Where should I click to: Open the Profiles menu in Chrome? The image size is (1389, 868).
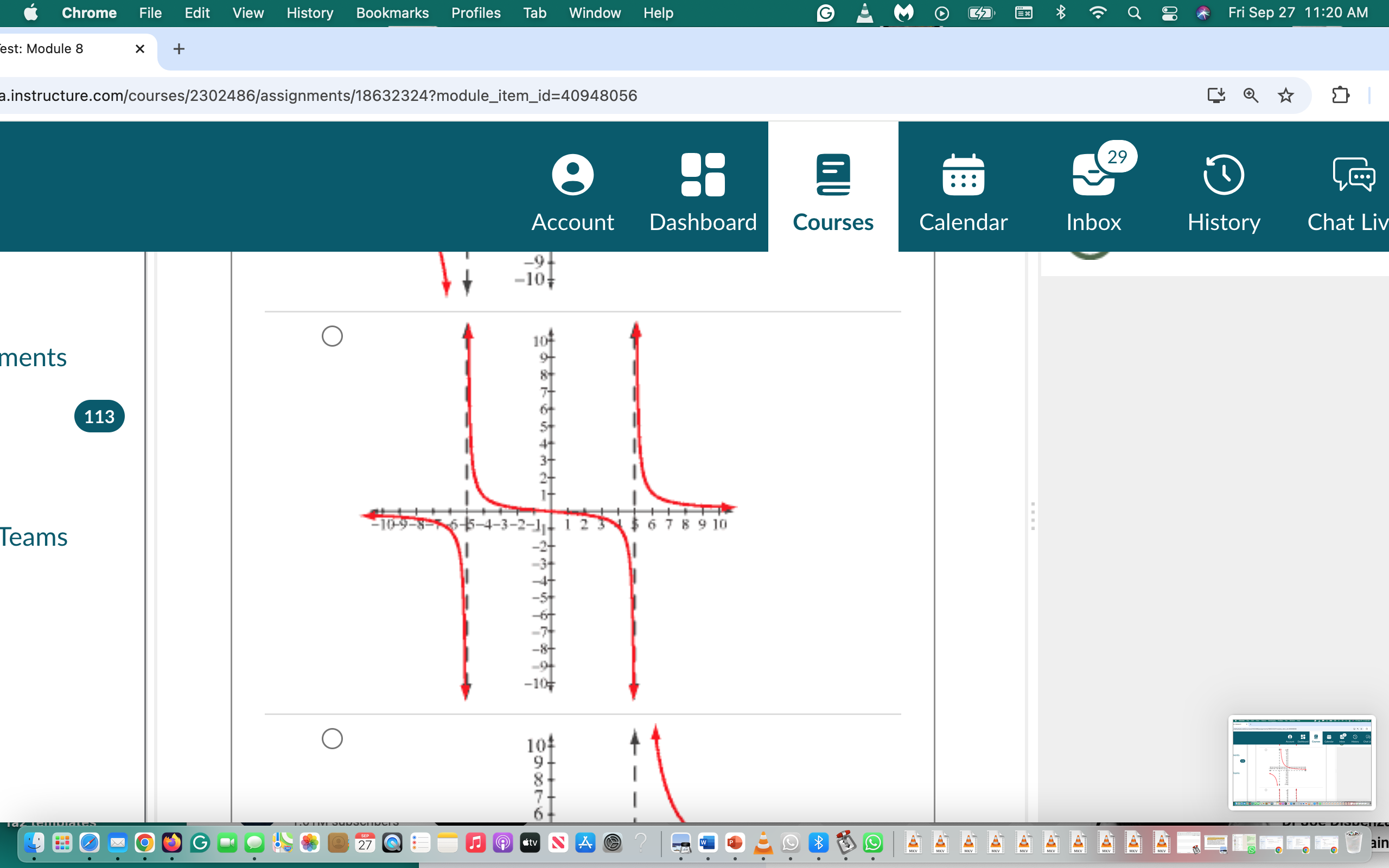[x=476, y=12]
